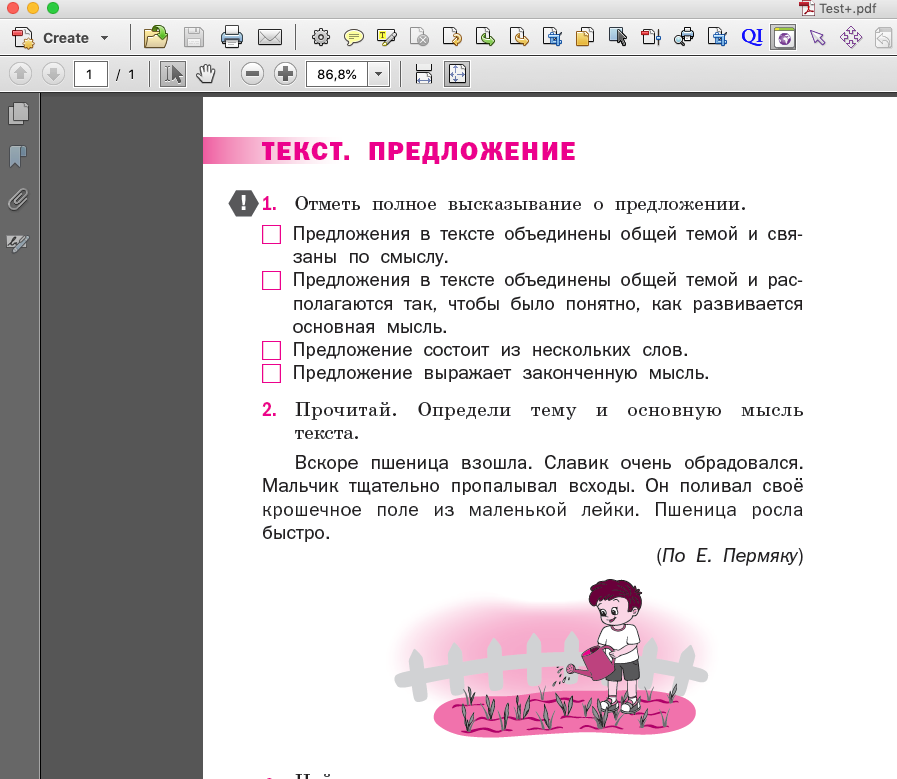The width and height of the screenshot is (897, 779).
Task: Click the task number '2.'
Action: 269,410
